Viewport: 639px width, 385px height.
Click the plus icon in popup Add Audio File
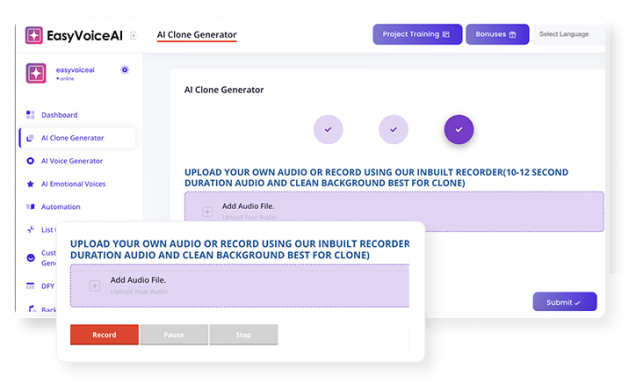tap(95, 286)
